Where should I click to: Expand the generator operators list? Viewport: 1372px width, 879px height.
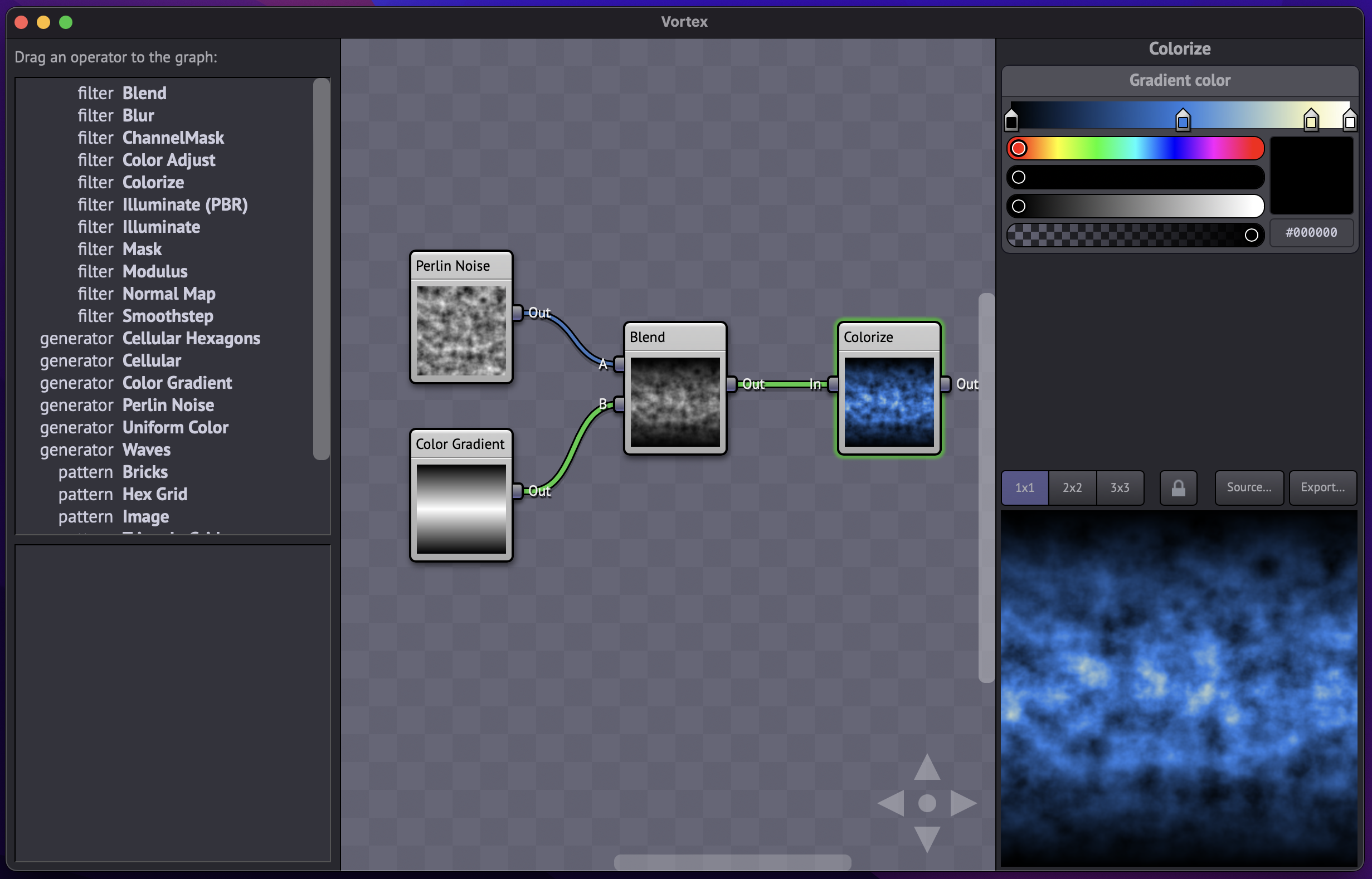point(76,338)
